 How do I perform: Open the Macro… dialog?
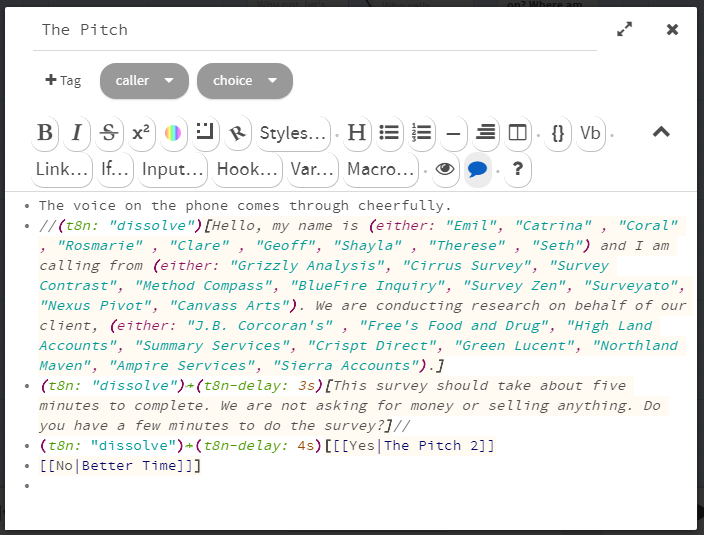click(380, 170)
